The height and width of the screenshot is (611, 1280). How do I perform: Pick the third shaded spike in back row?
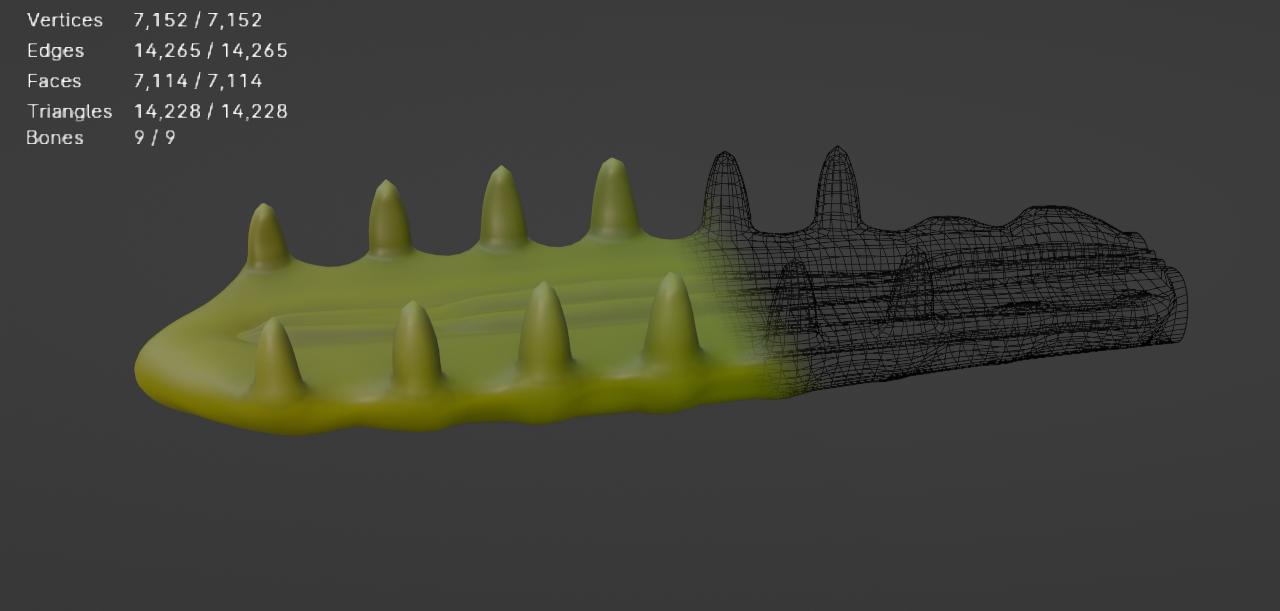pos(503,207)
